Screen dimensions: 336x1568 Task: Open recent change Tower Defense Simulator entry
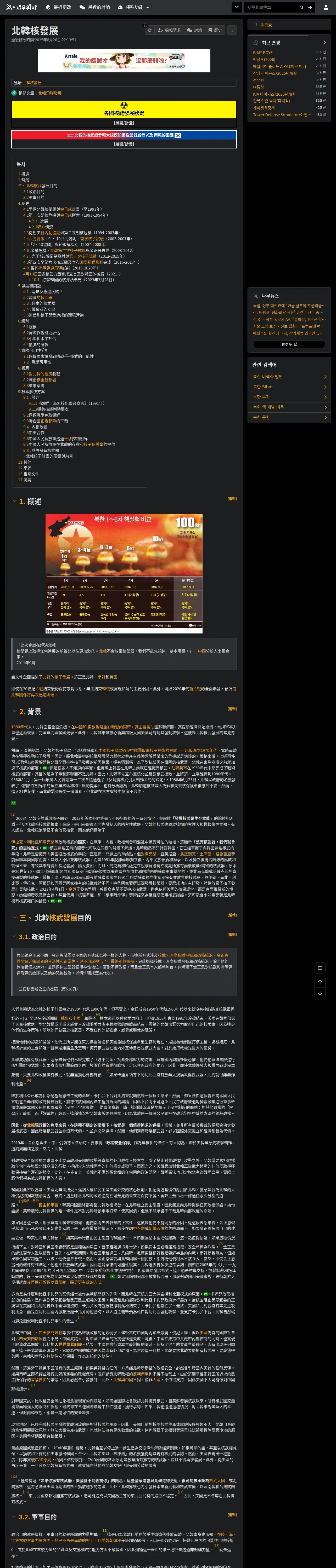pos(282,114)
